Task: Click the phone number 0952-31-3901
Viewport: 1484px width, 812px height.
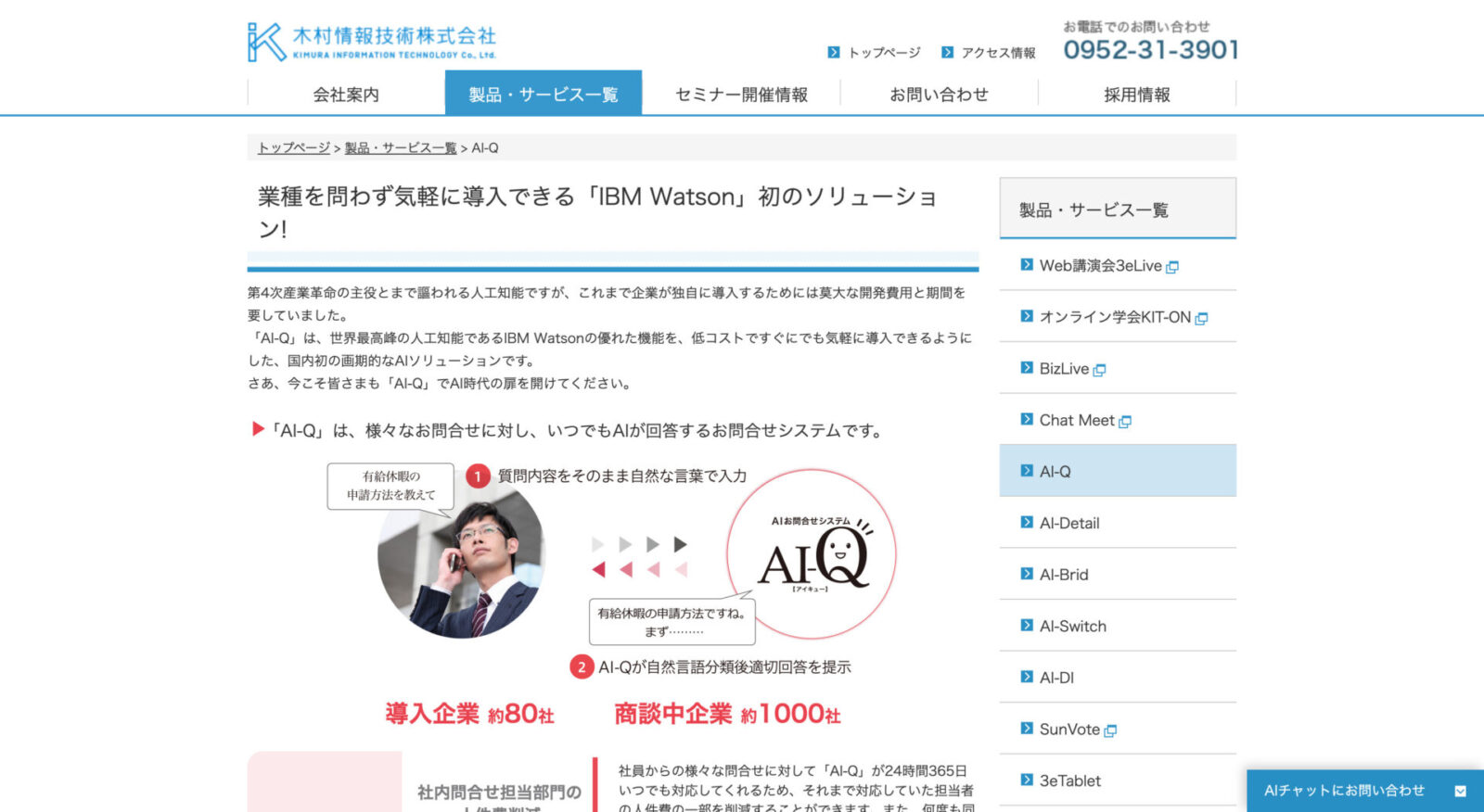Action: coord(1150,50)
